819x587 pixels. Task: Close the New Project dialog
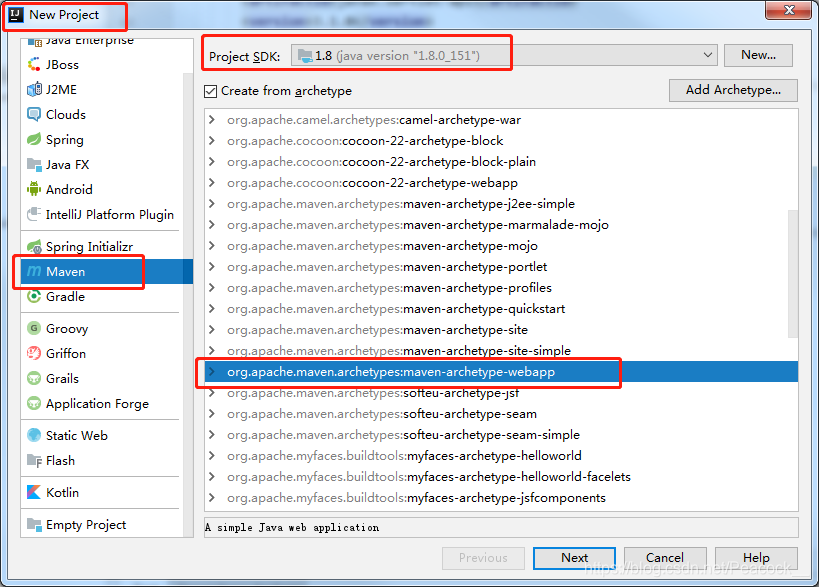click(789, 10)
